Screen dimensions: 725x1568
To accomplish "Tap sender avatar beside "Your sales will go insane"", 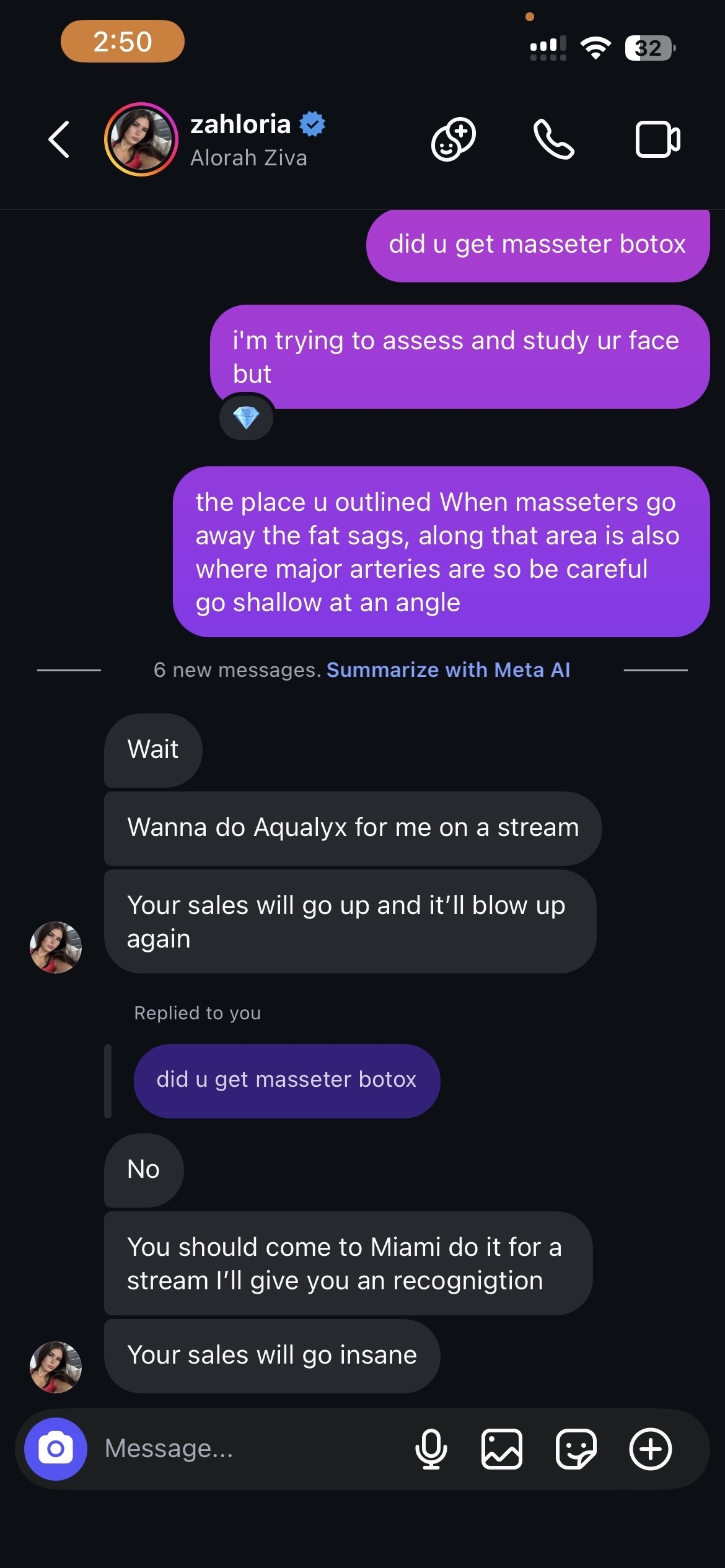I will point(56,1367).
